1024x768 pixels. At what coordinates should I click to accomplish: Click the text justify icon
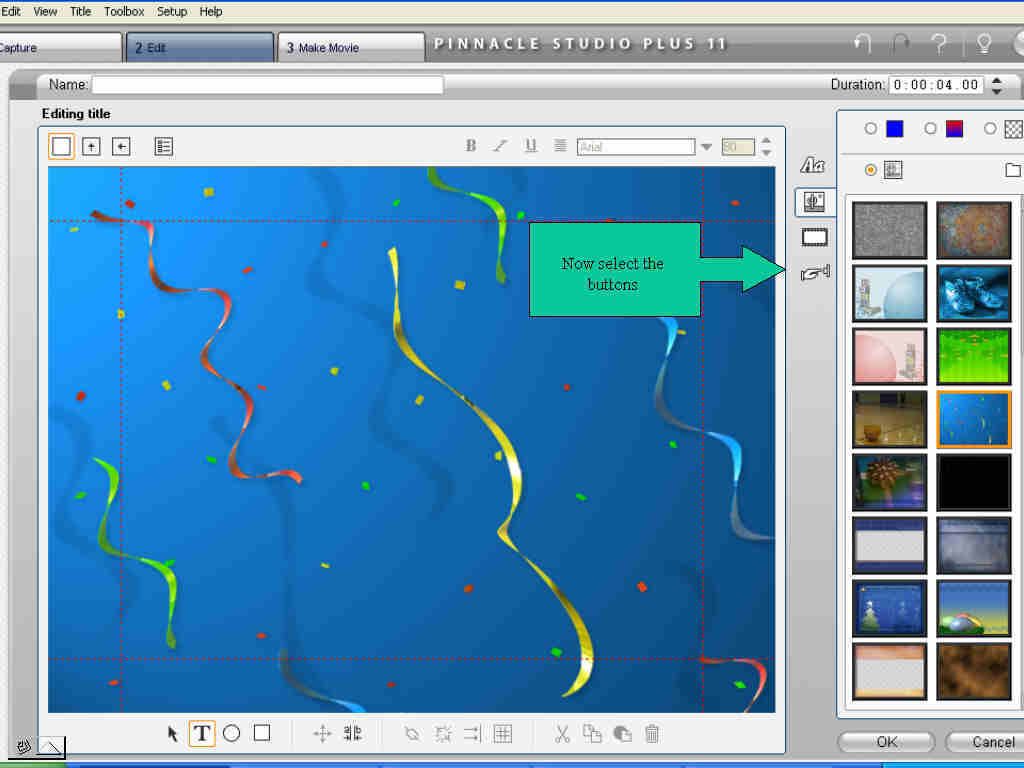tap(560, 146)
